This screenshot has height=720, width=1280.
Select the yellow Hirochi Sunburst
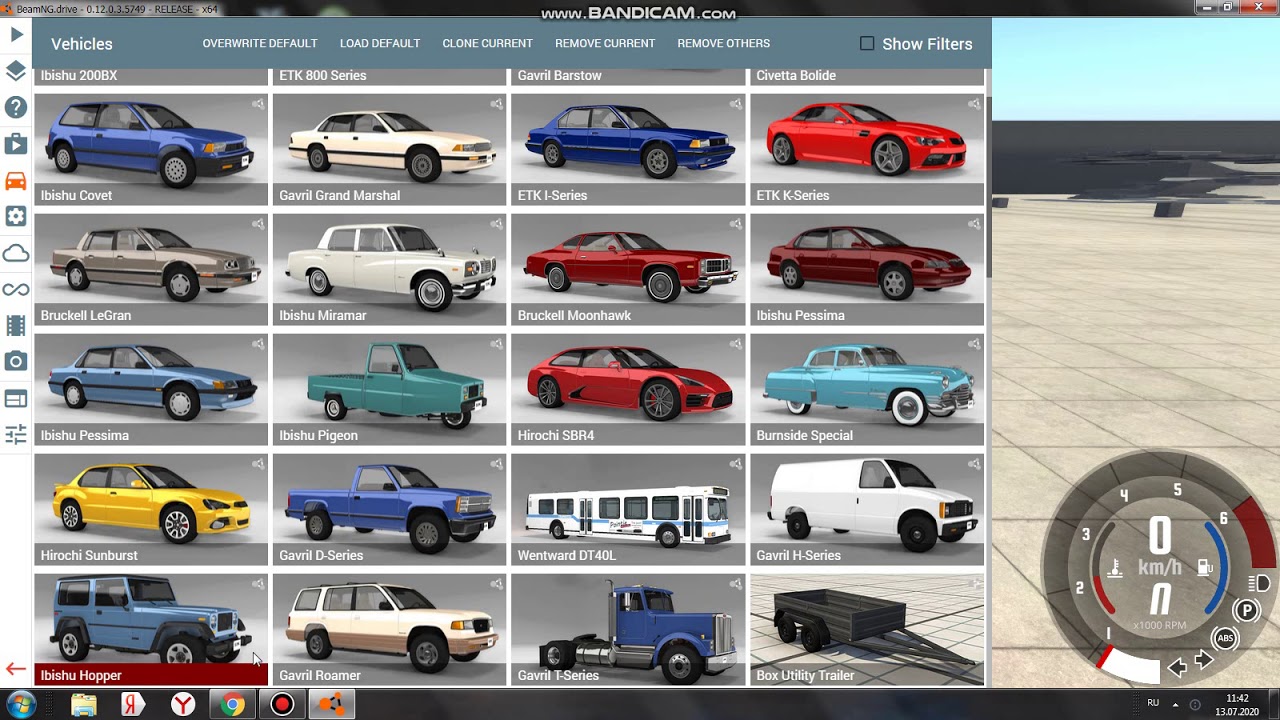(151, 510)
